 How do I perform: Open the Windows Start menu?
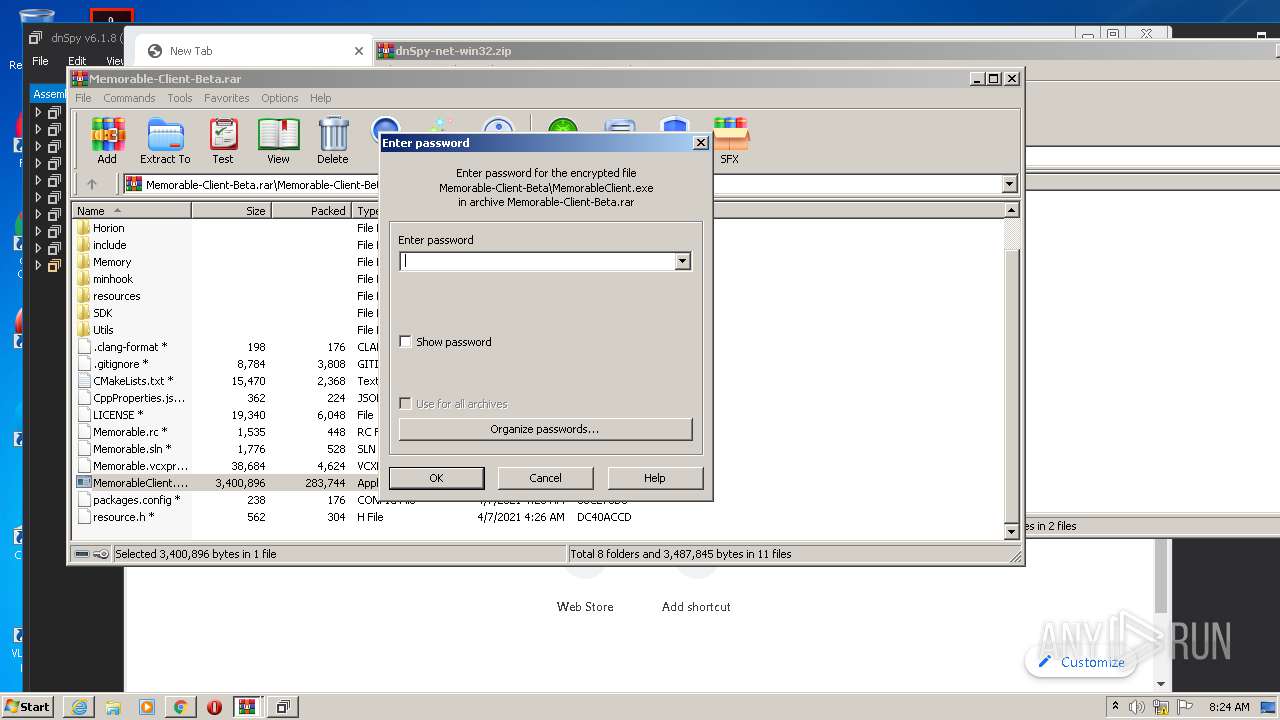pos(28,706)
